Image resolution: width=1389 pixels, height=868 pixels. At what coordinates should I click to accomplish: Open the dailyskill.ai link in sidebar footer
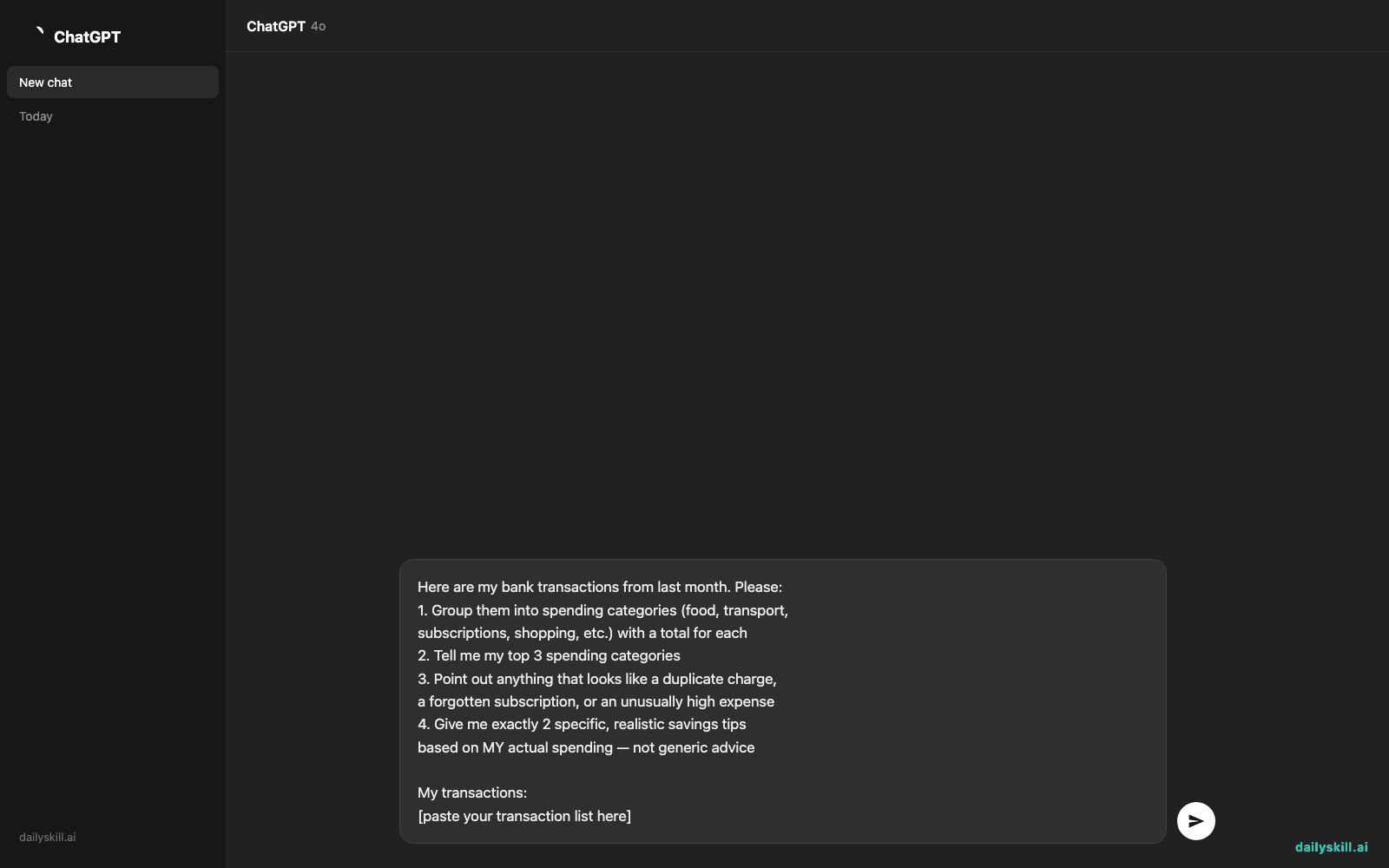point(48,838)
